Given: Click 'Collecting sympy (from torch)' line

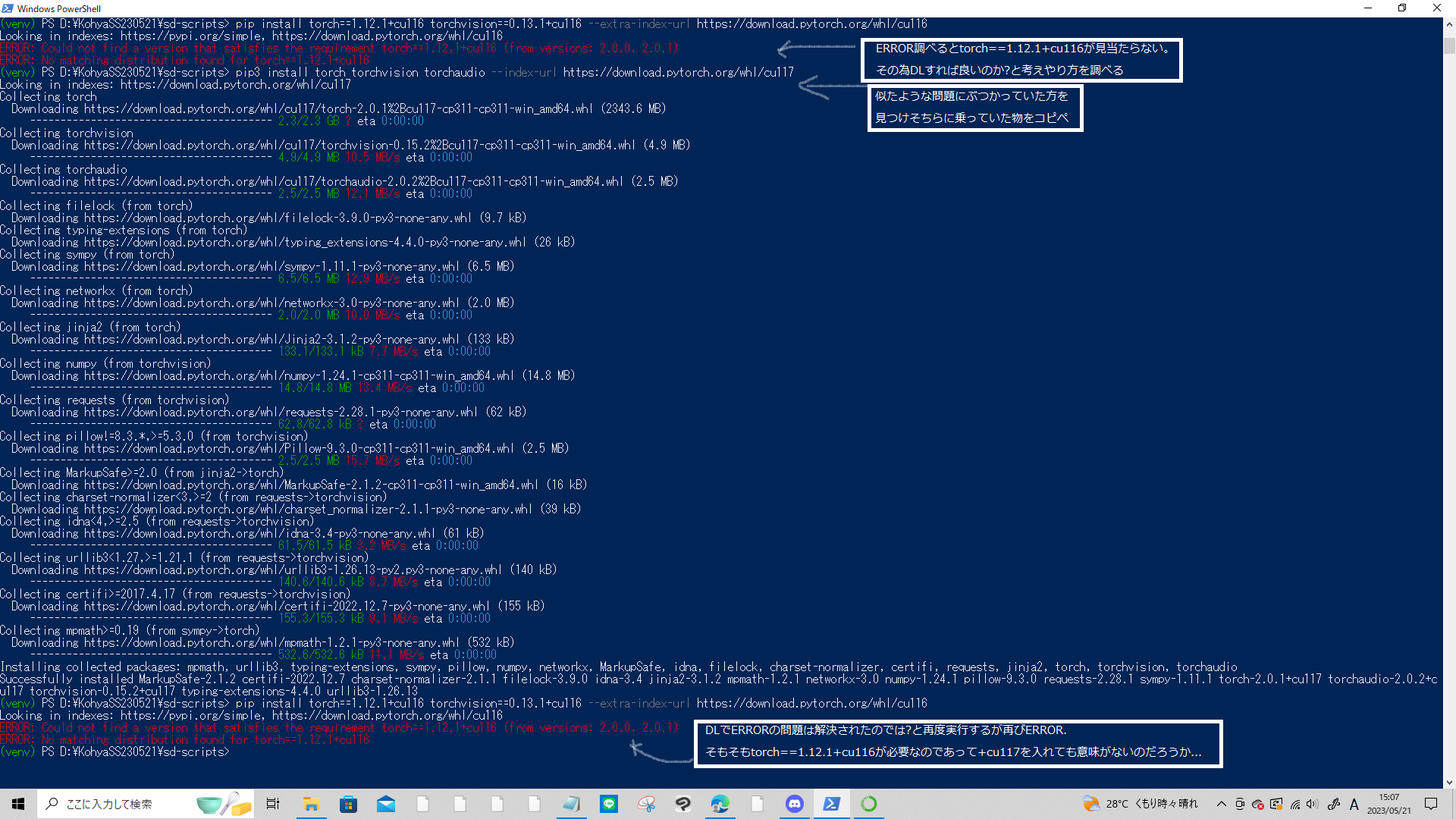Looking at the screenshot, I should pos(88,254).
